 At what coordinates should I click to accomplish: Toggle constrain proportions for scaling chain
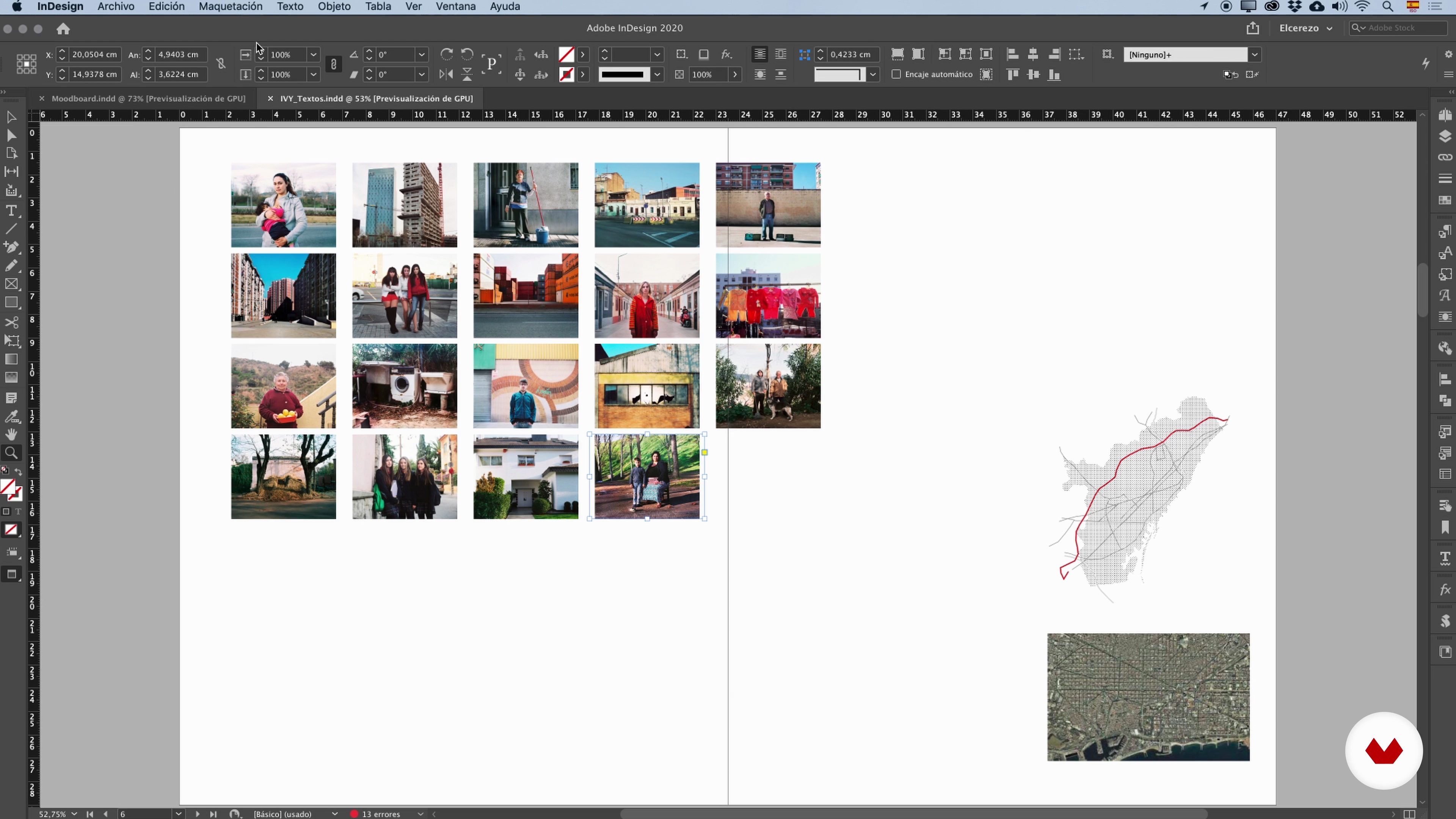(x=334, y=64)
